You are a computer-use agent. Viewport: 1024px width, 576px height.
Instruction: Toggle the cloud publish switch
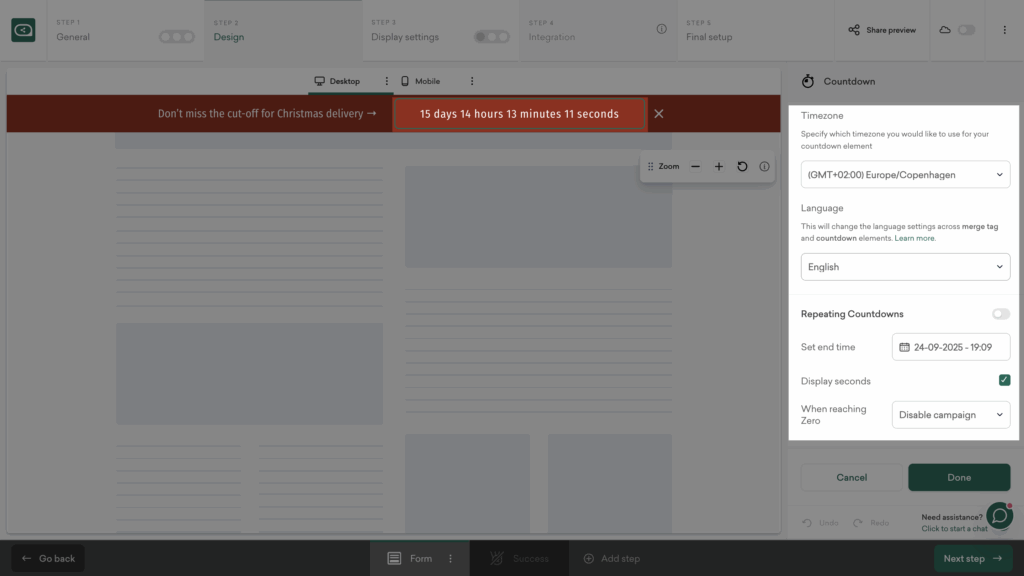coord(965,30)
